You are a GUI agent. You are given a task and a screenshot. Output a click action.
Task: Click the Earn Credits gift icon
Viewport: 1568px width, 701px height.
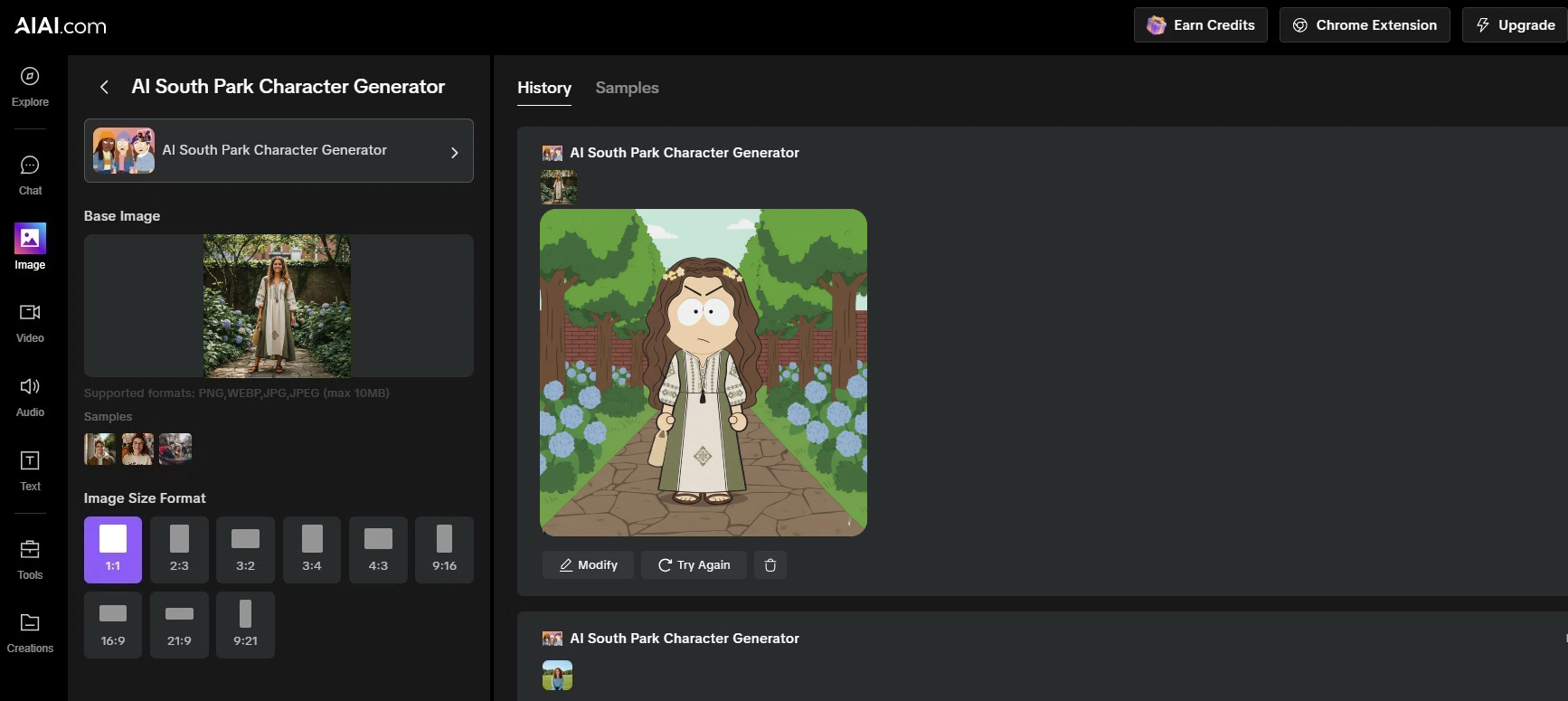coord(1156,25)
